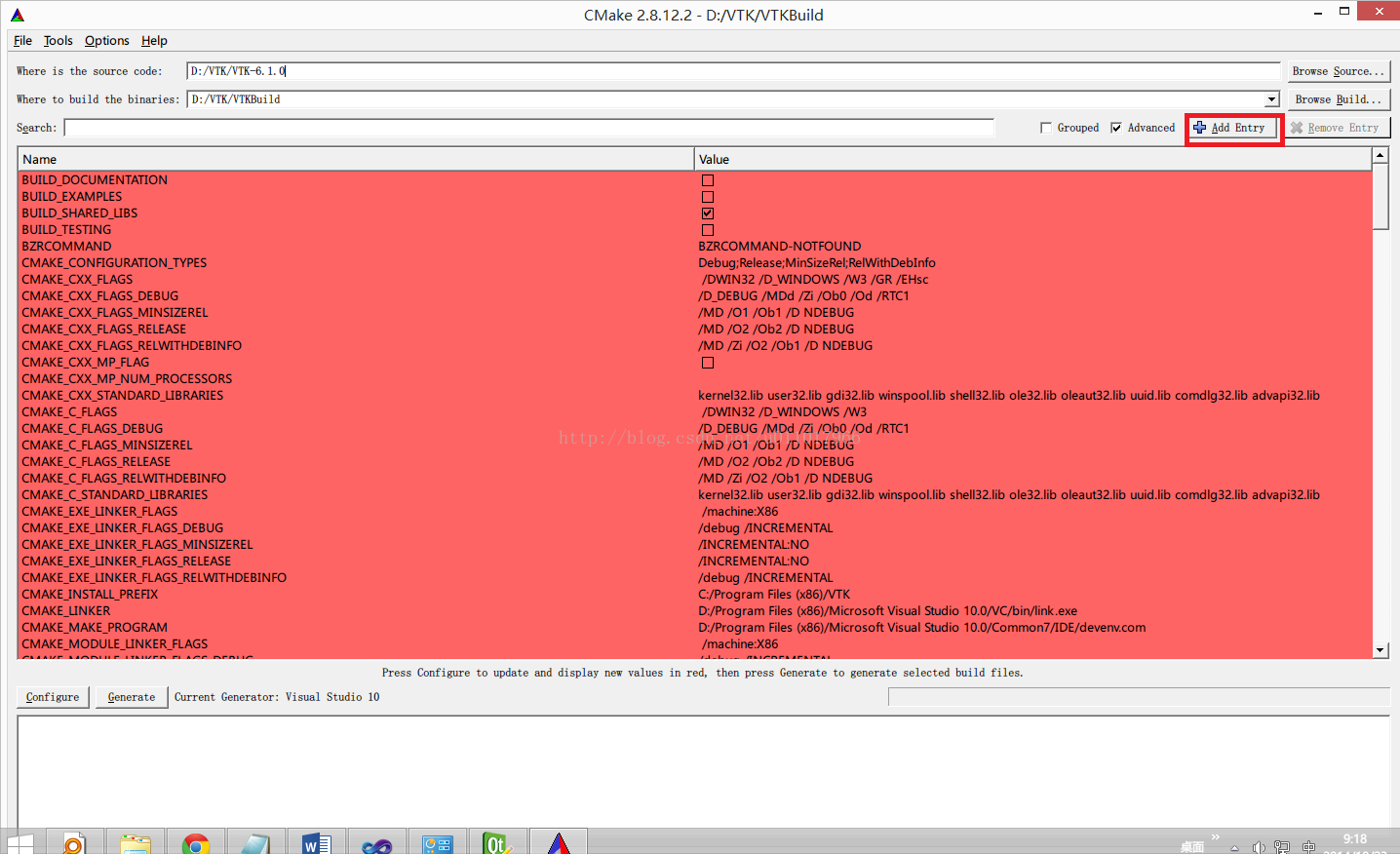This screenshot has height=854, width=1400.
Task: Select CMAKE_CXX_STANDARD_LIBRARIES entry
Action: (x=123, y=396)
